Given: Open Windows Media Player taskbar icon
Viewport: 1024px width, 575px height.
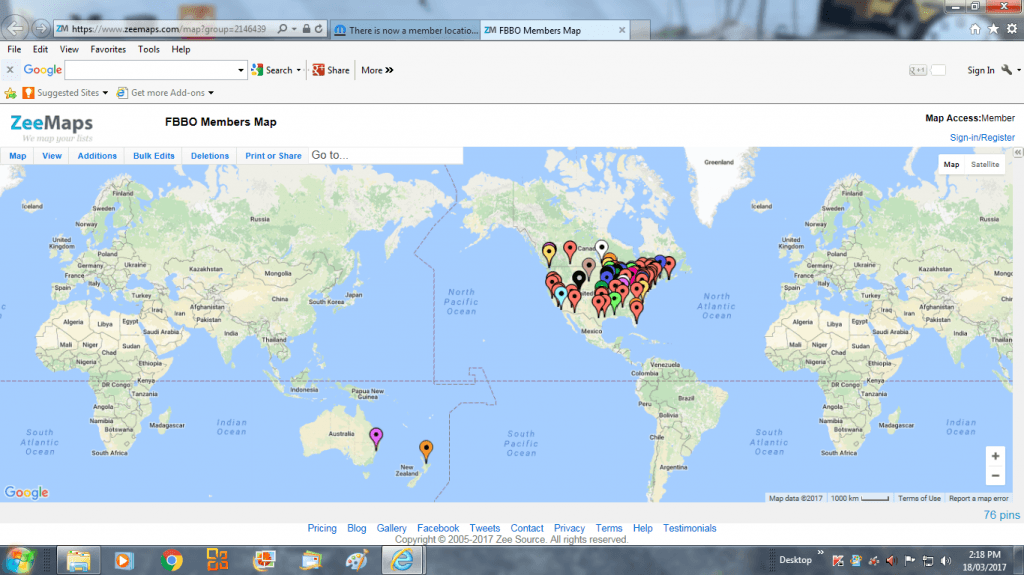Looking at the screenshot, I should (123, 560).
